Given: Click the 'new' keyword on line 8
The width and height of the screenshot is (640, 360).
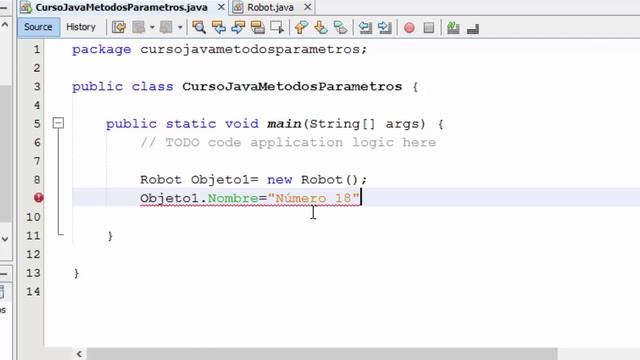Looking at the screenshot, I should click(280, 180).
